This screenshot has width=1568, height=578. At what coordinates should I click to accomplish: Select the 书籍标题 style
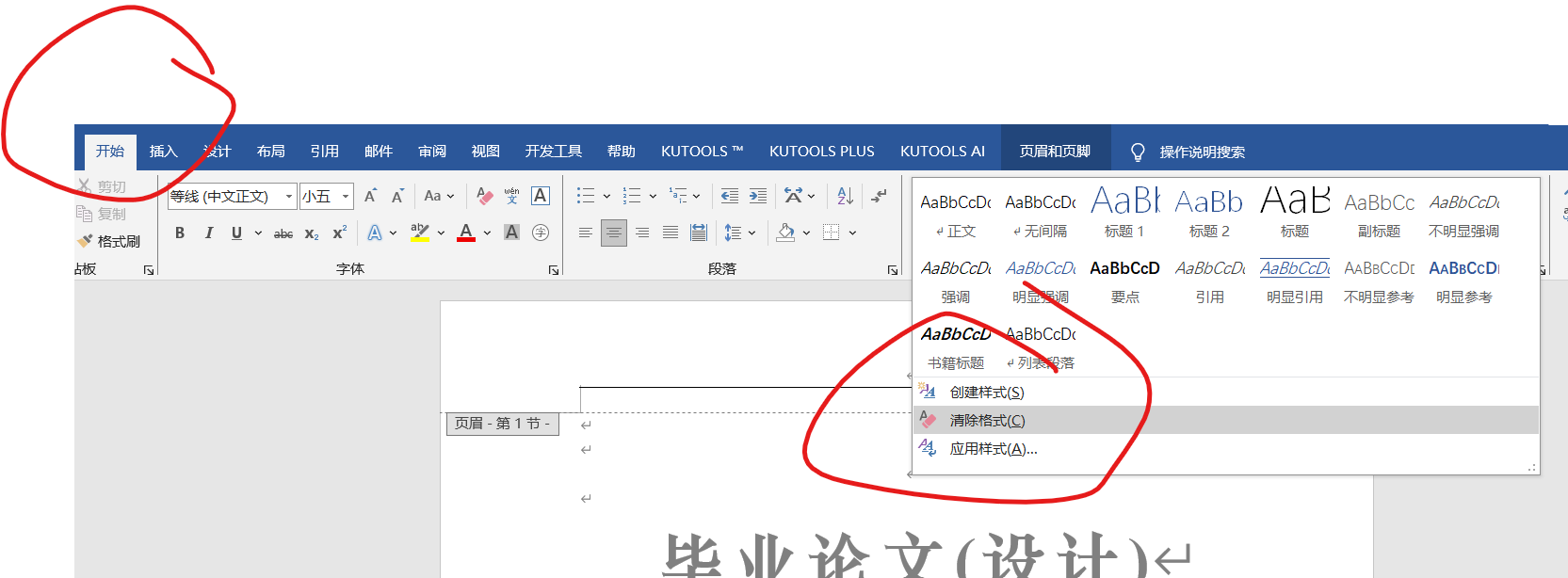click(x=956, y=345)
